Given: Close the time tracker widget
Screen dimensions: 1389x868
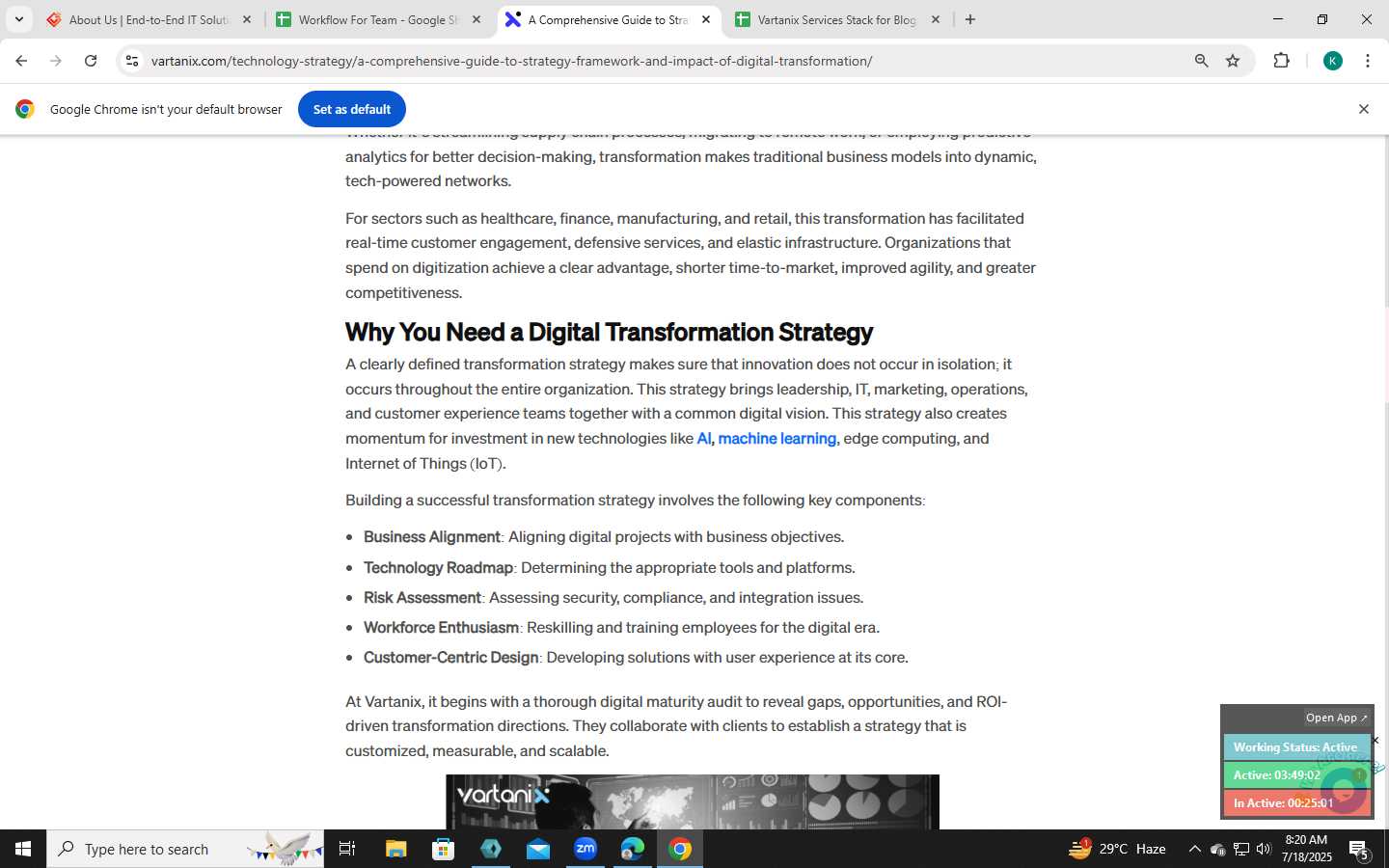Looking at the screenshot, I should [1375, 740].
